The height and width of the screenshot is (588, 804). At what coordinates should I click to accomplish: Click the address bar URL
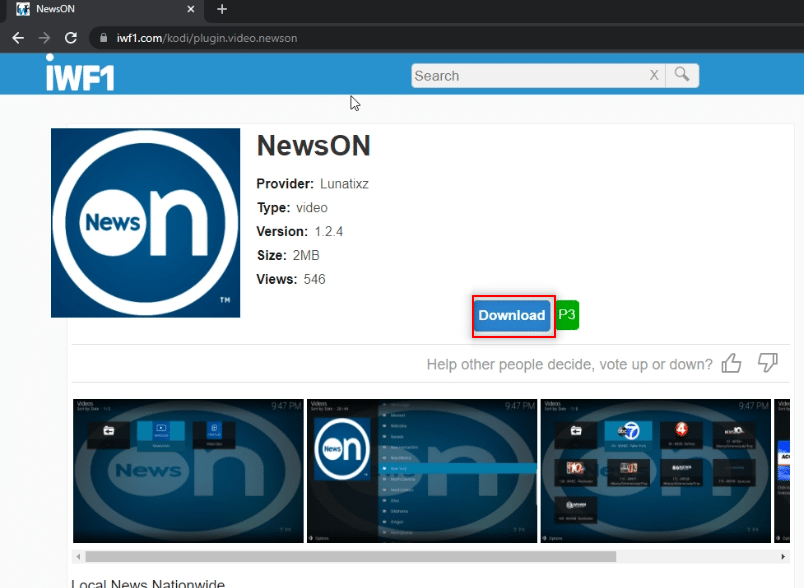[x=207, y=38]
